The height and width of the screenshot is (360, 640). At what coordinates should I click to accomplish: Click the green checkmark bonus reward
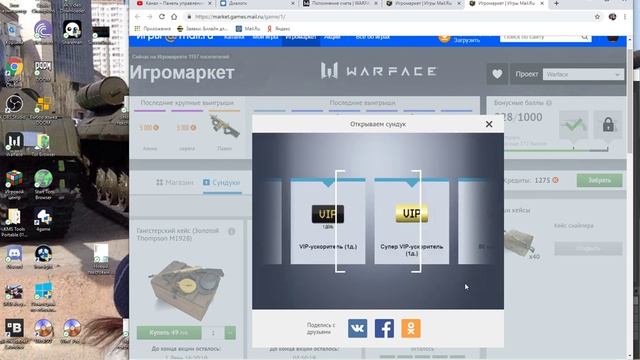tap(573, 124)
